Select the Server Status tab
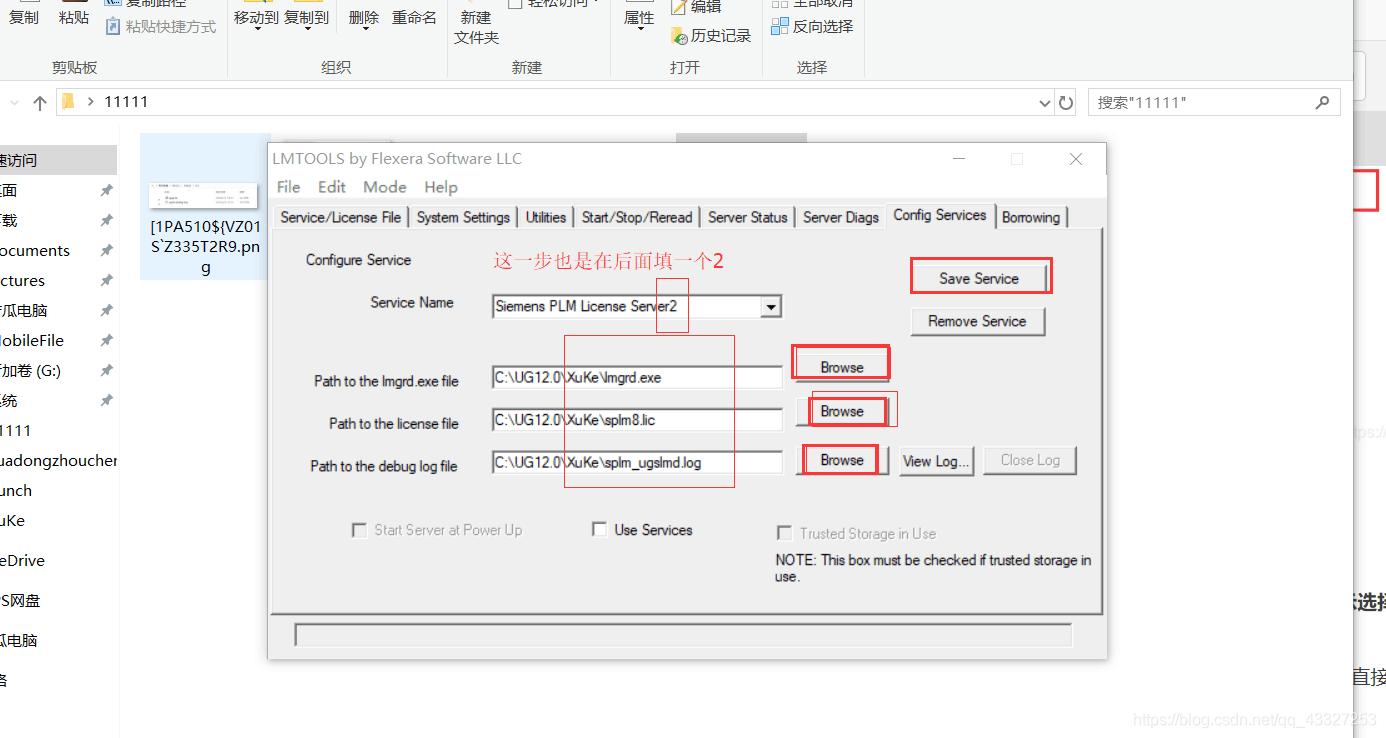The height and width of the screenshot is (738, 1386). 748,217
